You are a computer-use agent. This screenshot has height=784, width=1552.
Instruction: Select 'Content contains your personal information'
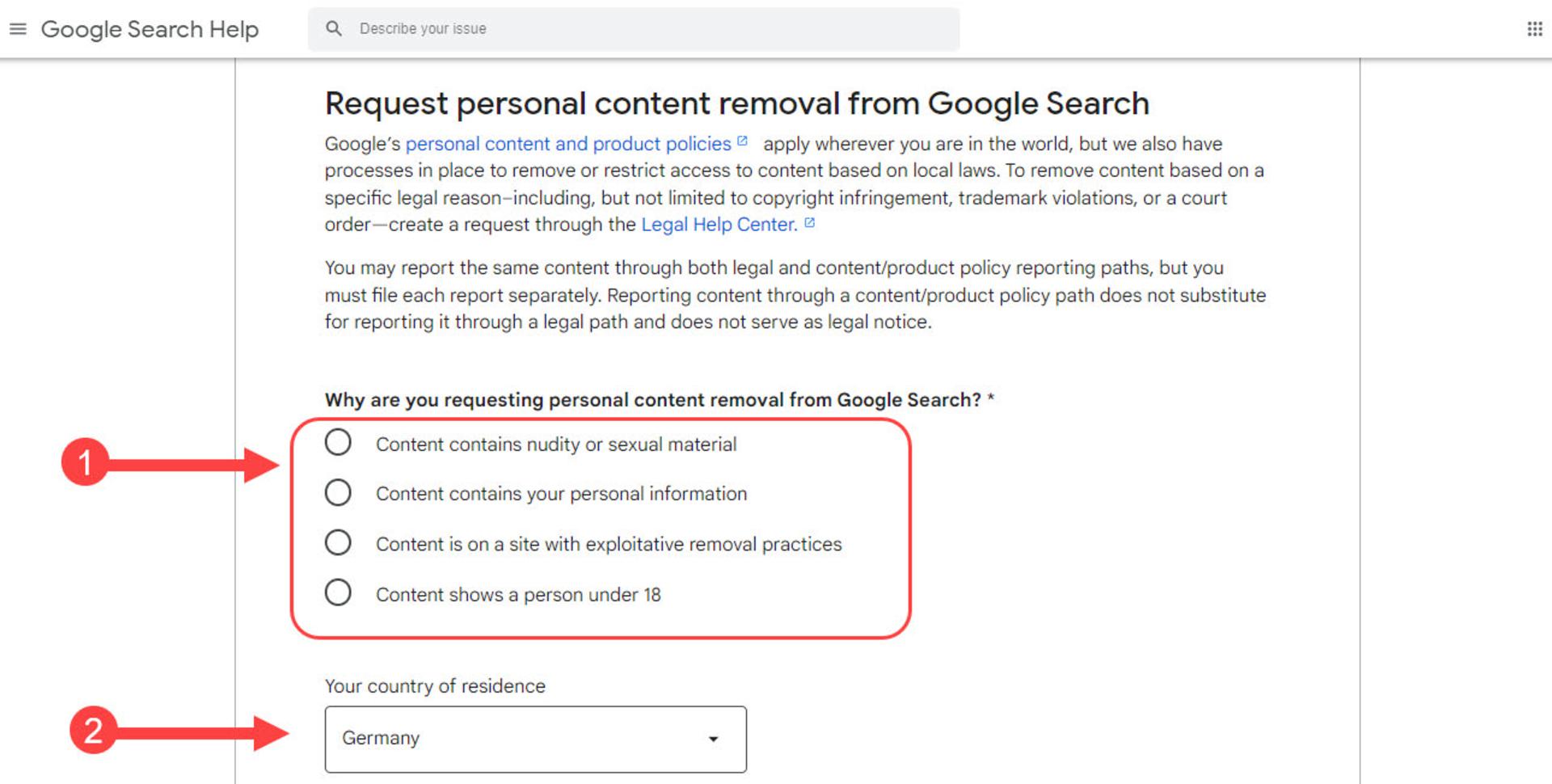coord(338,493)
